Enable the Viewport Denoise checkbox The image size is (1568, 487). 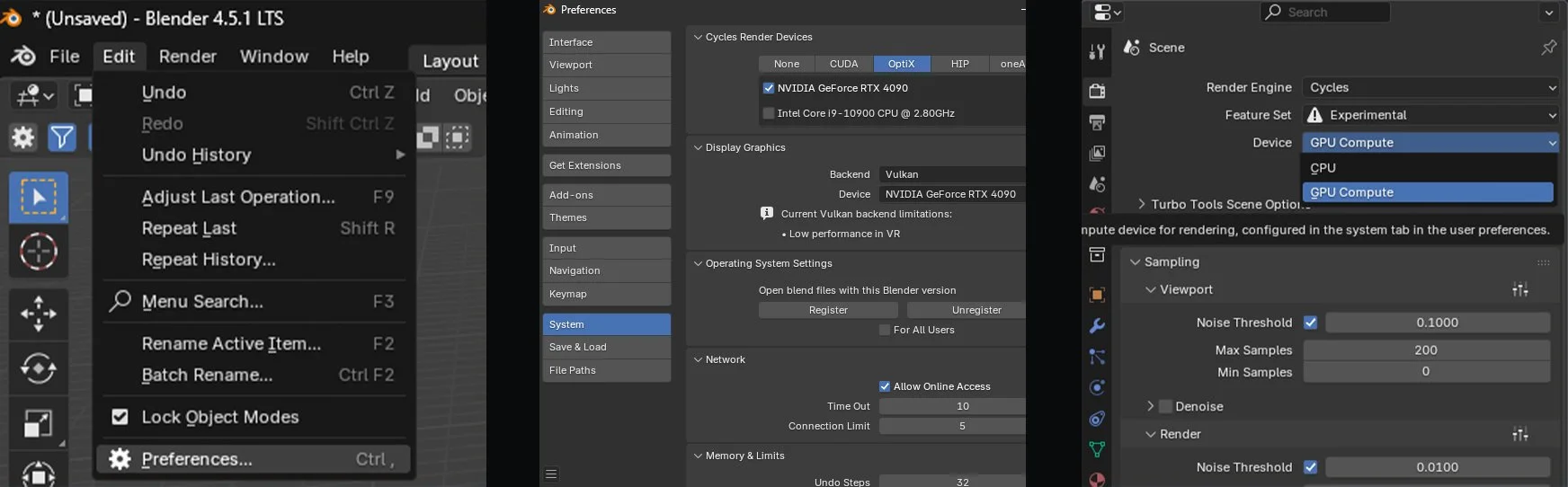[x=1166, y=406]
